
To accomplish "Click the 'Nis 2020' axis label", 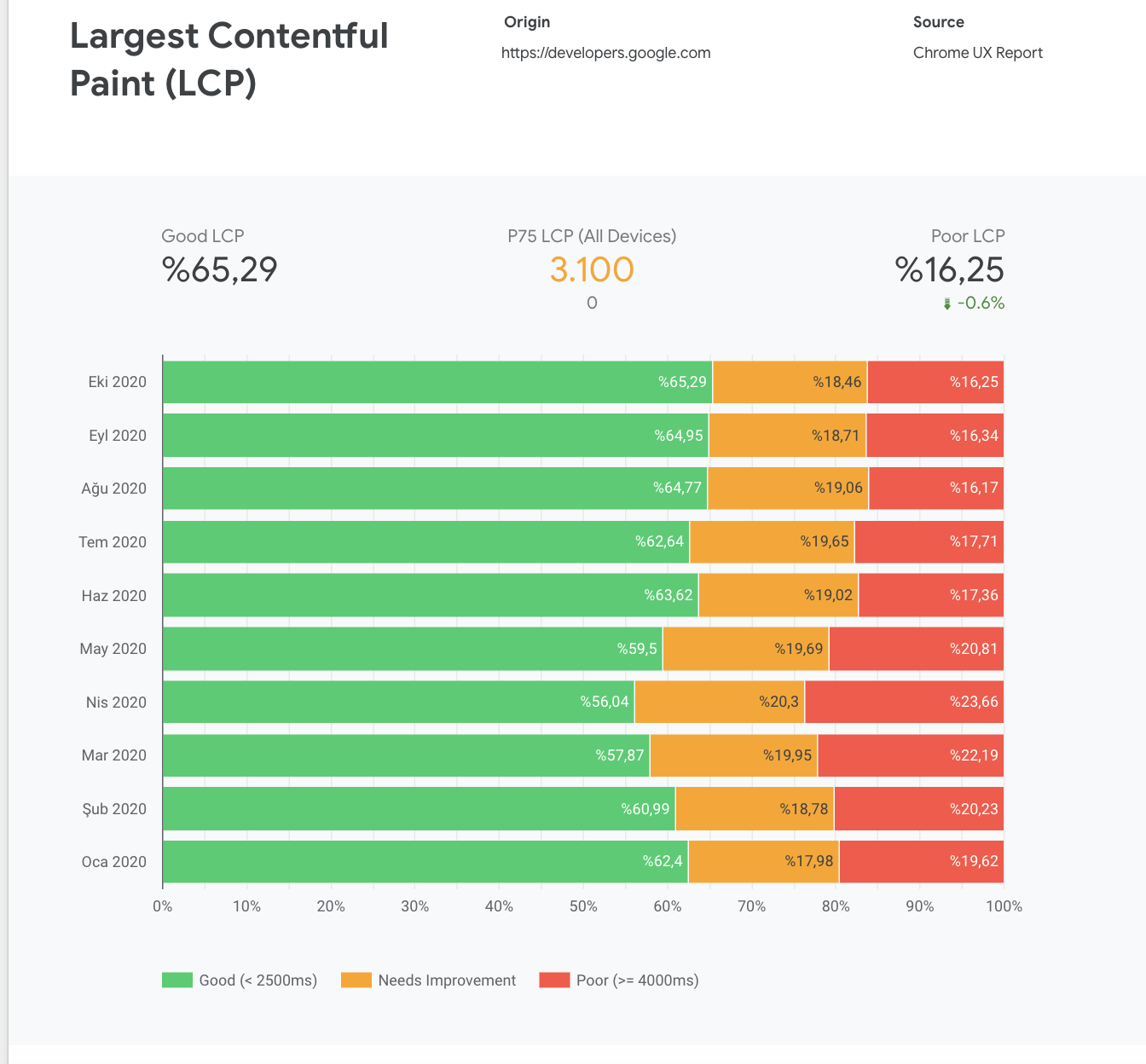I will pos(116,703).
